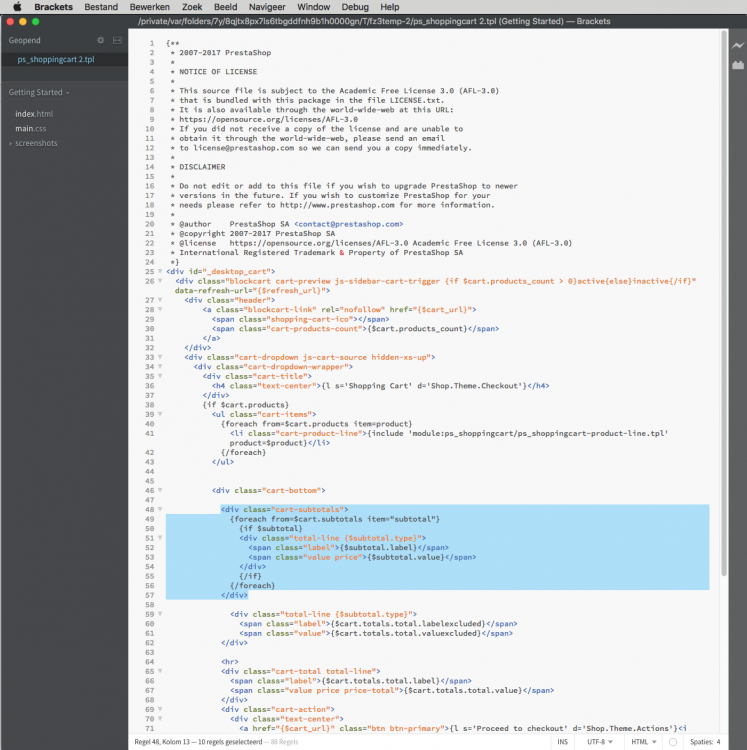Viewport: 747px width, 750px height.
Task: Open the UTF-8 encoding dropdown
Action: 600,742
